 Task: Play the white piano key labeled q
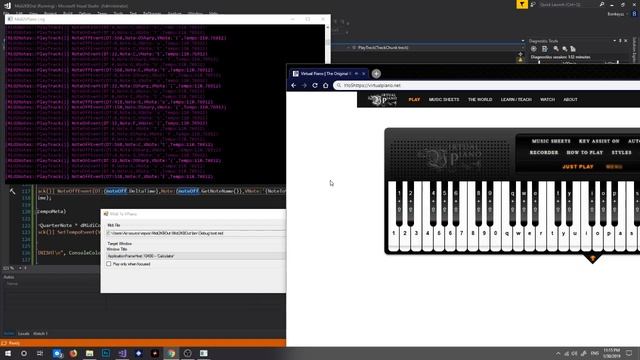[x=507, y=234]
